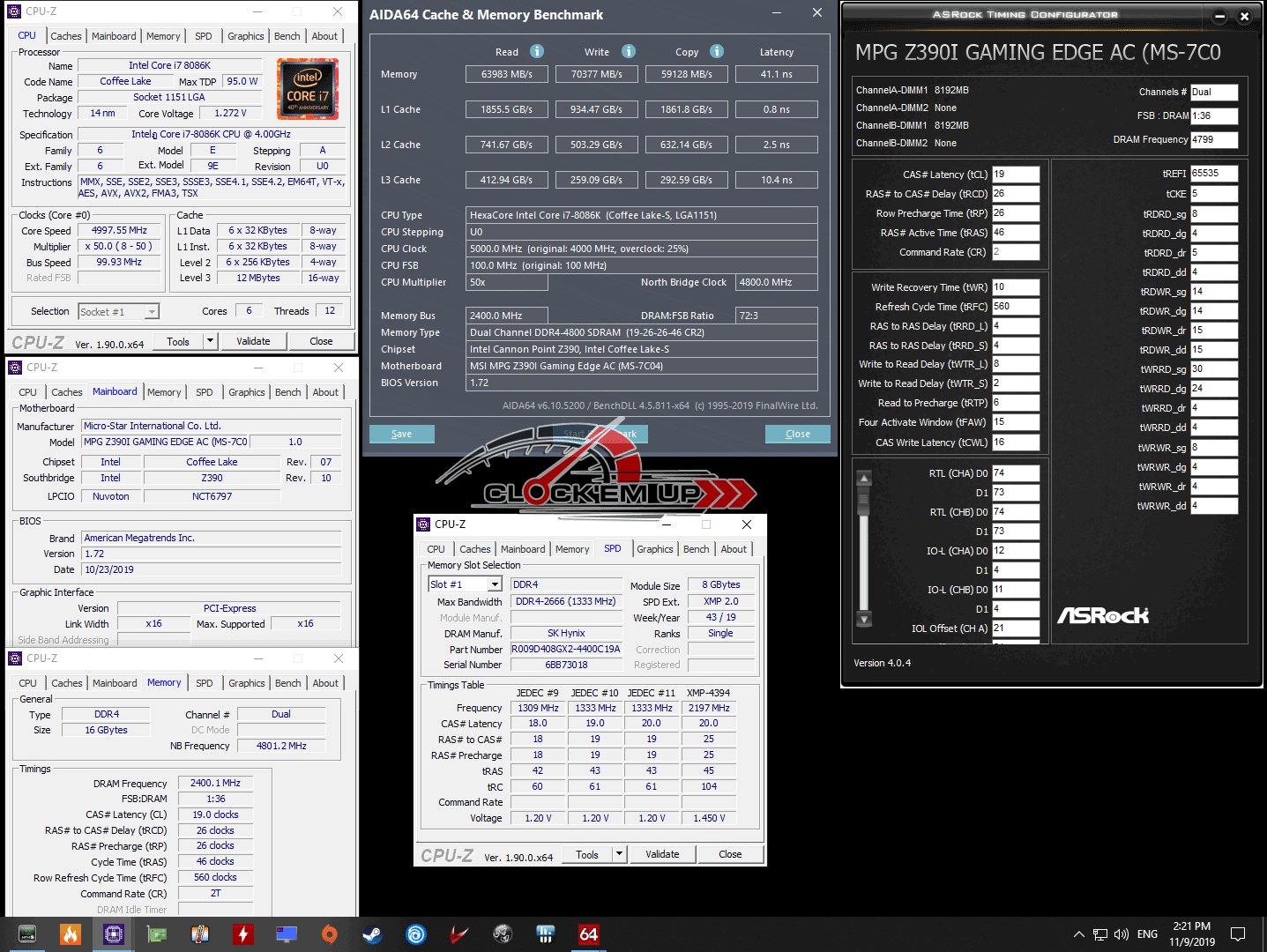Click Validate in the CPU-Z SPD window

661,854
